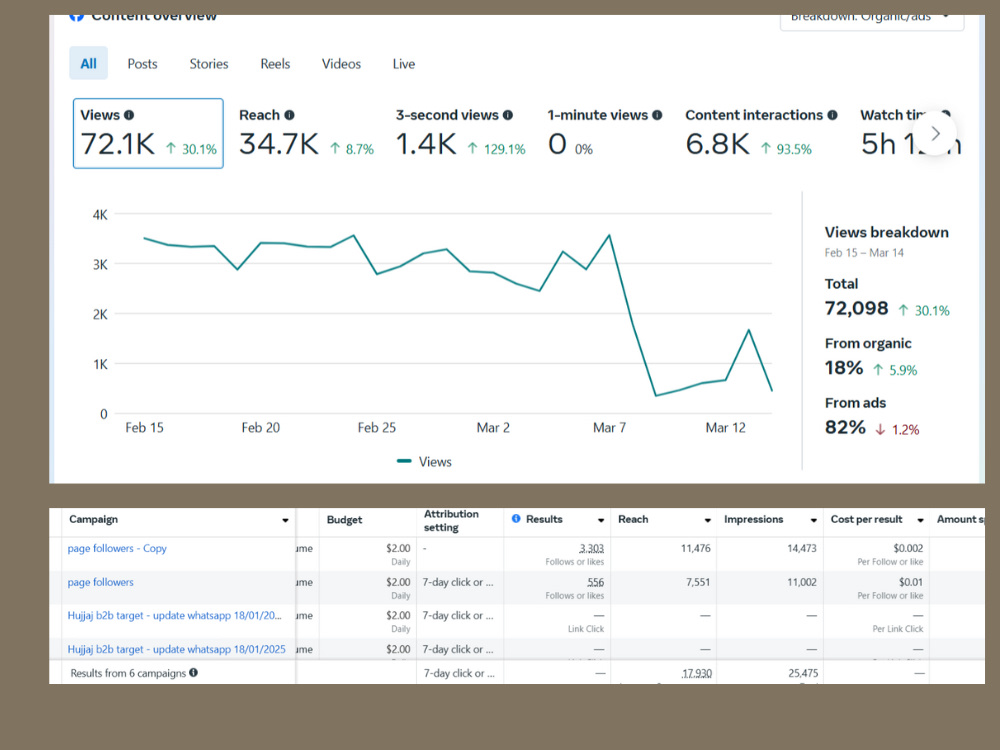The image size is (1000, 750).
Task: Select the Live tab
Action: 404,64
